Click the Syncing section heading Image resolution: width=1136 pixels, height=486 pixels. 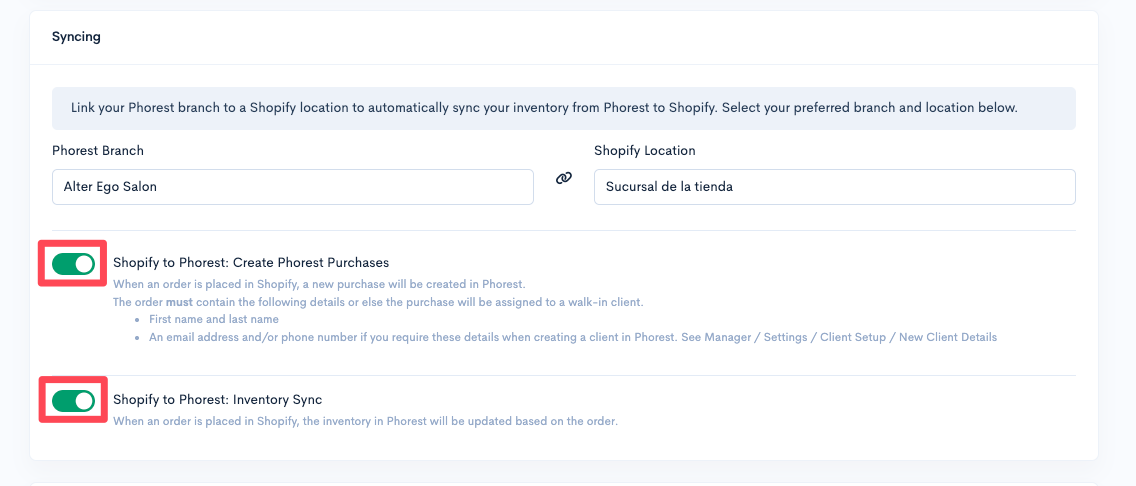pos(76,37)
